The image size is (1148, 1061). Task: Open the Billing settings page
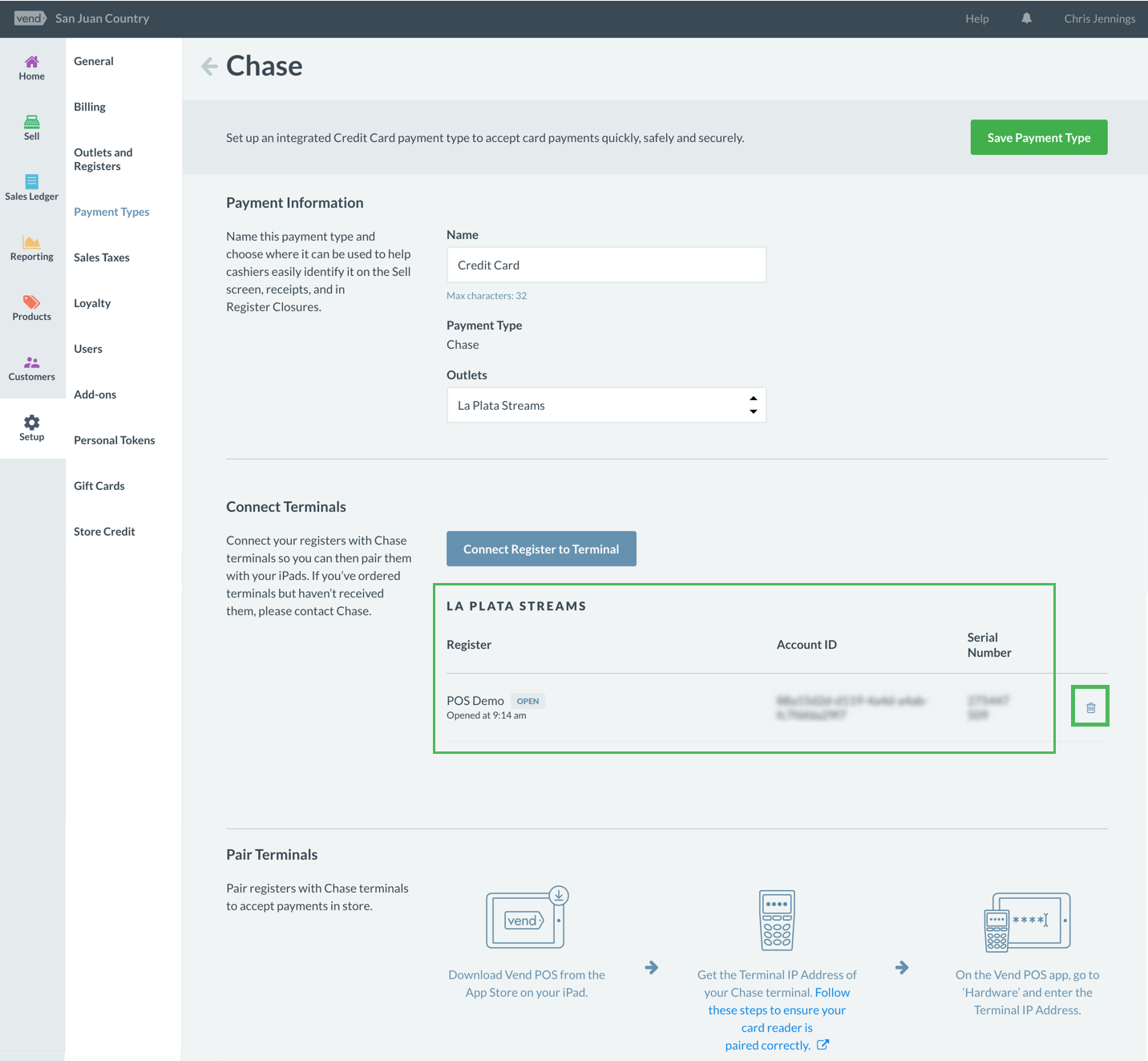coord(90,107)
